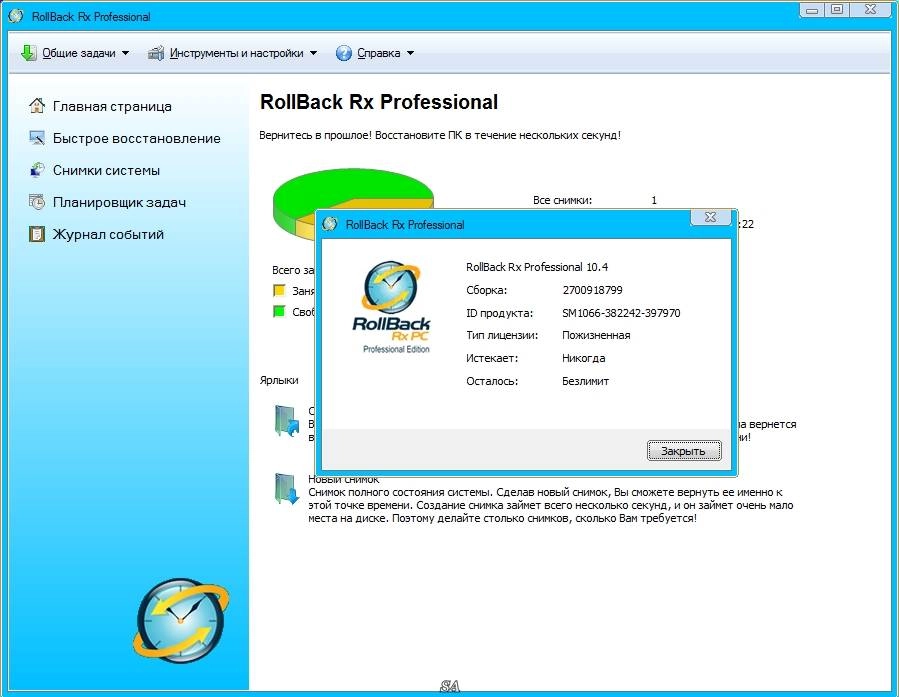Screen dimensions: 899x697
Task: Click the license type value Пожизненная
Action: [x=596, y=335]
